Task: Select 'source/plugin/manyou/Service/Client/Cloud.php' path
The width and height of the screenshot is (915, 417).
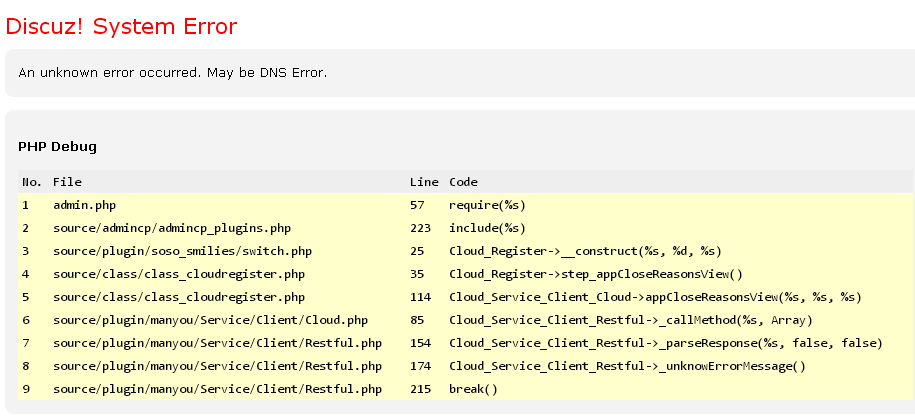Action: (x=210, y=320)
